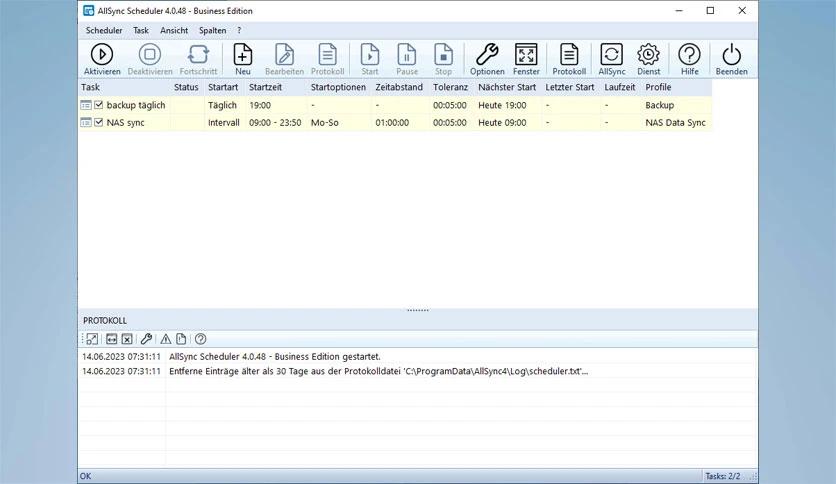
Task: Click the Letzter Start column header
Action: (569, 87)
